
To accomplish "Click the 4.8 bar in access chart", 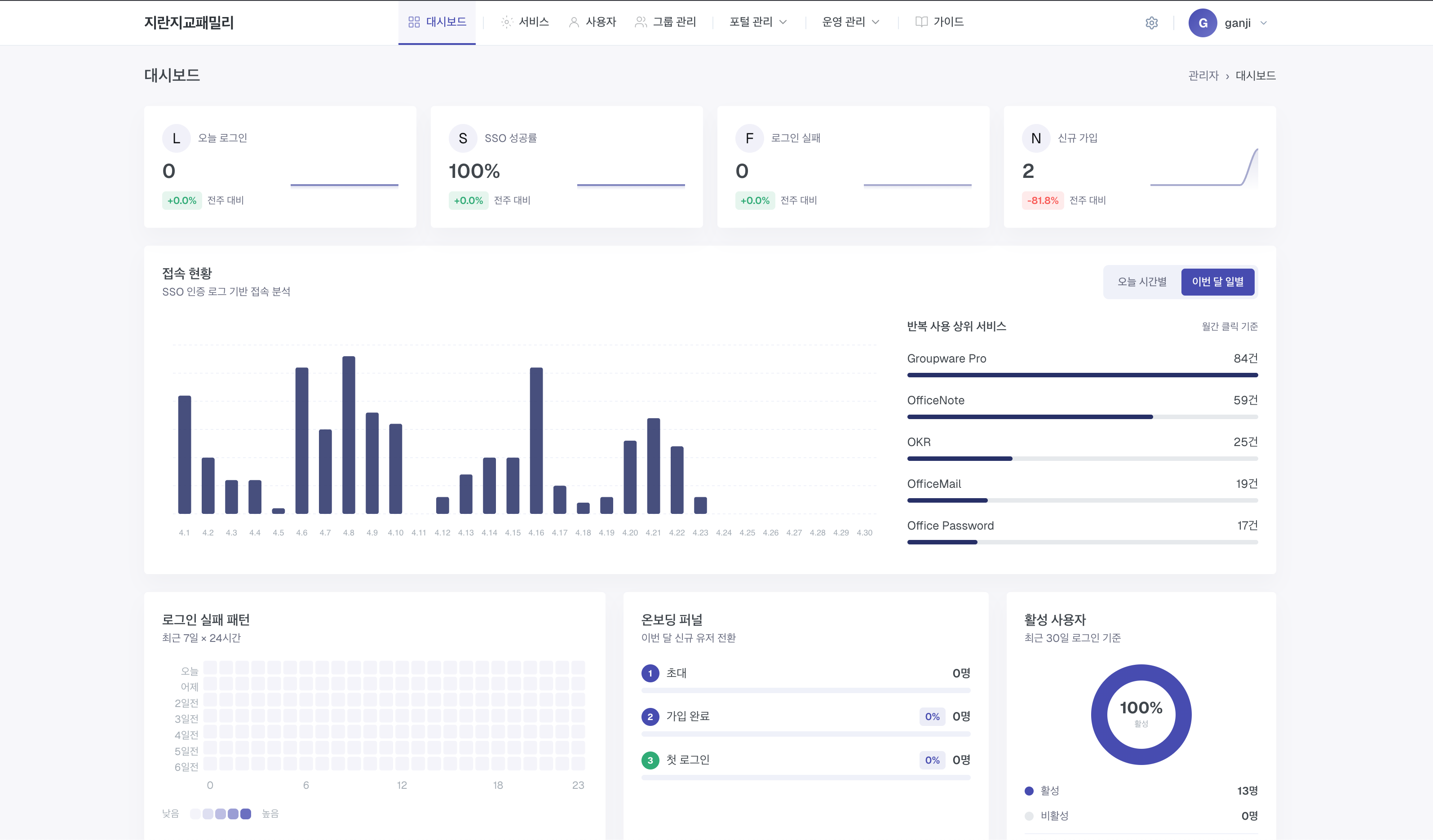I will click(x=349, y=435).
